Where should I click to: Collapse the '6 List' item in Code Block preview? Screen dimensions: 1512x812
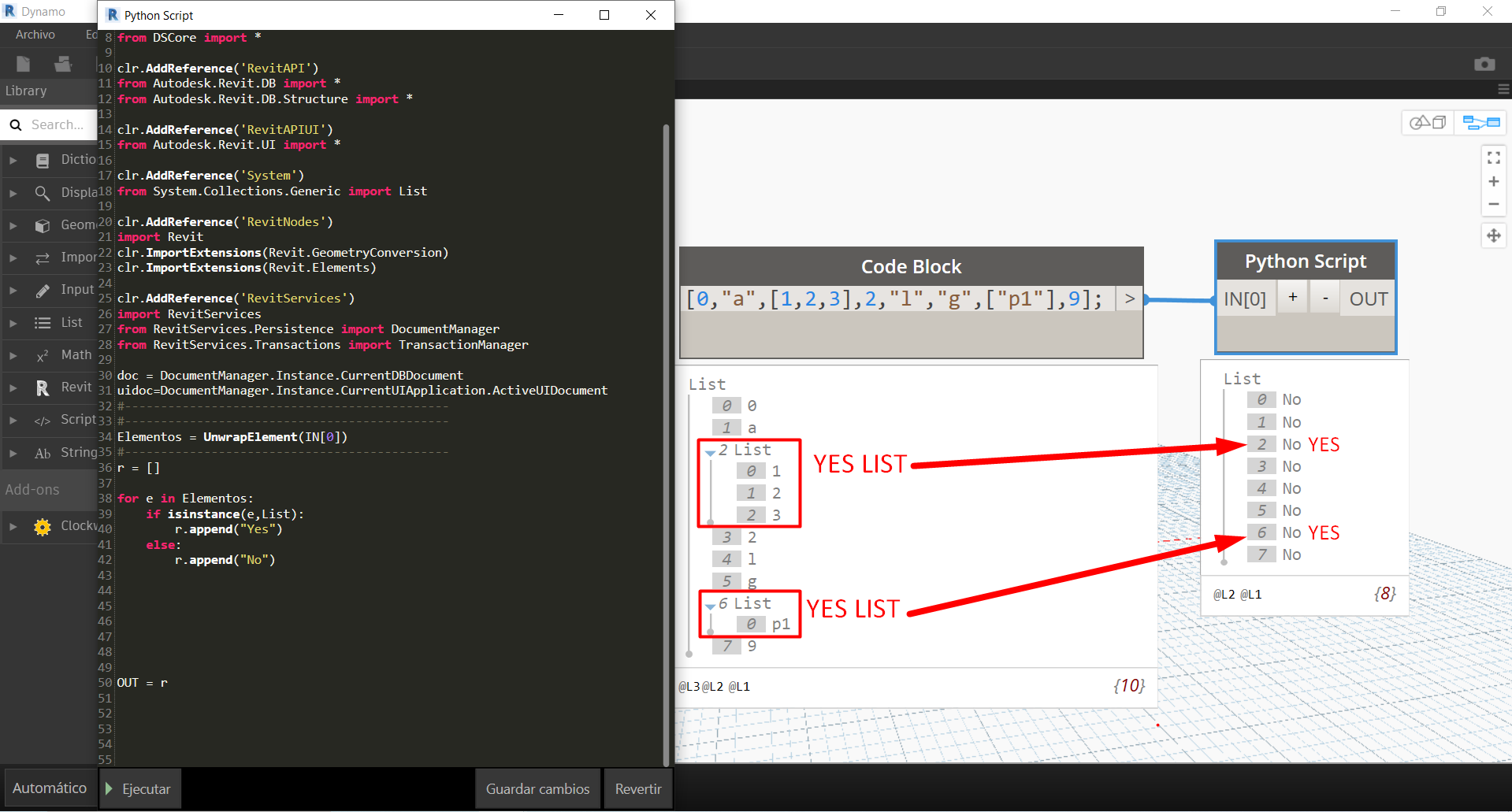point(711,606)
